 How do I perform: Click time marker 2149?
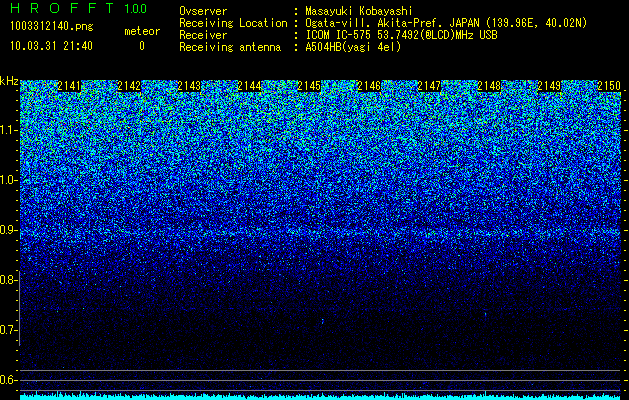pos(549,86)
